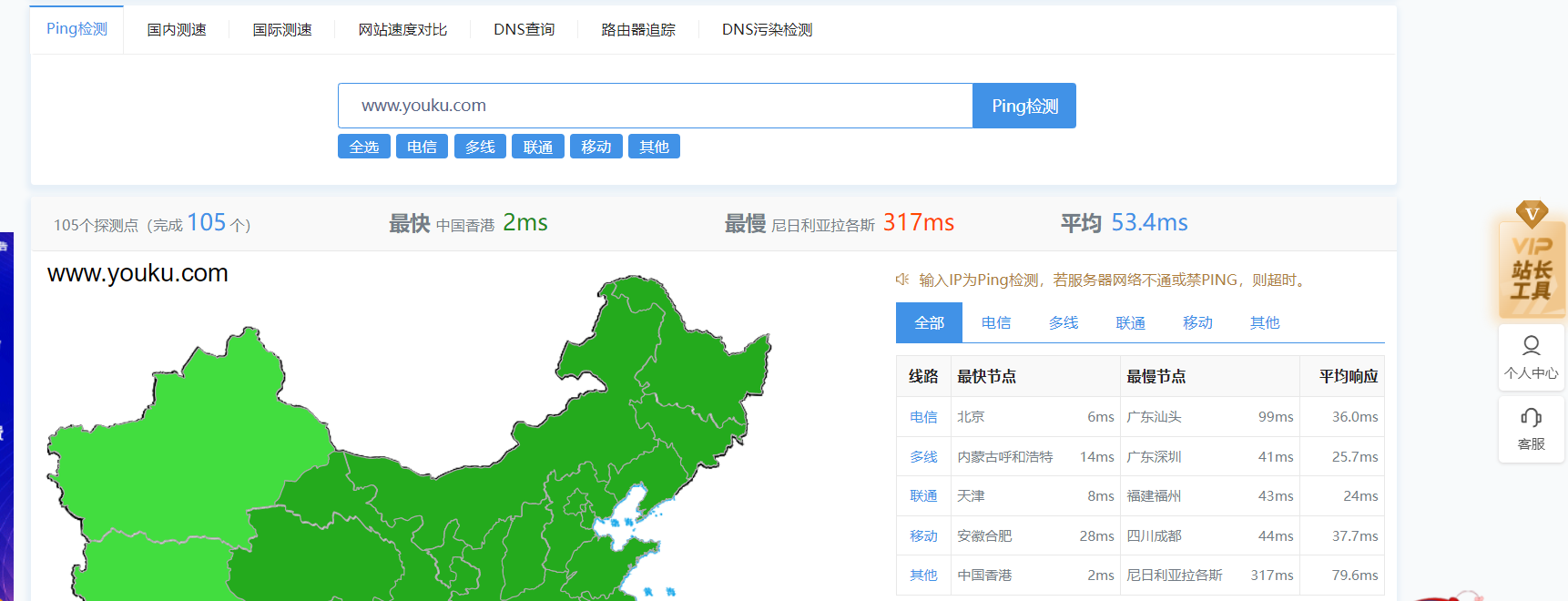The image size is (1568, 601).
Task: Toggle the 其他 filter below the input
Action: 654,147
